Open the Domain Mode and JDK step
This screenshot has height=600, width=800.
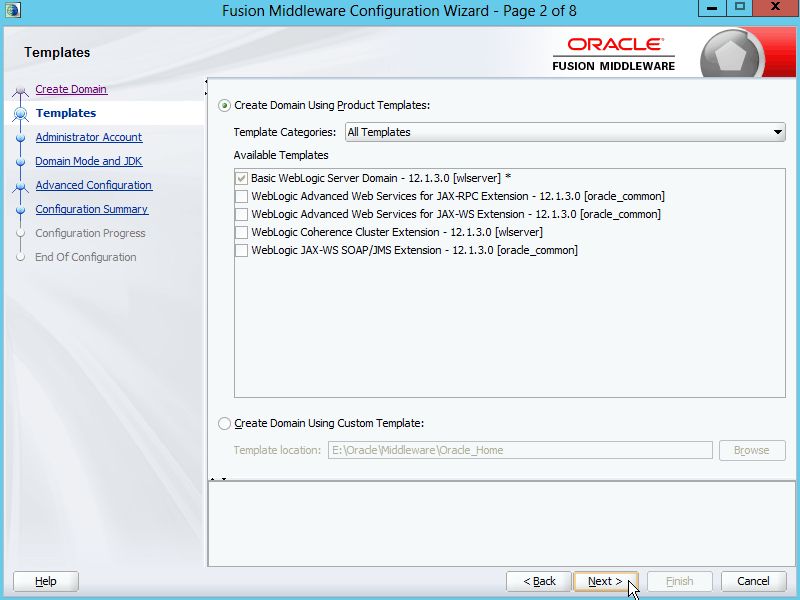coord(88,161)
